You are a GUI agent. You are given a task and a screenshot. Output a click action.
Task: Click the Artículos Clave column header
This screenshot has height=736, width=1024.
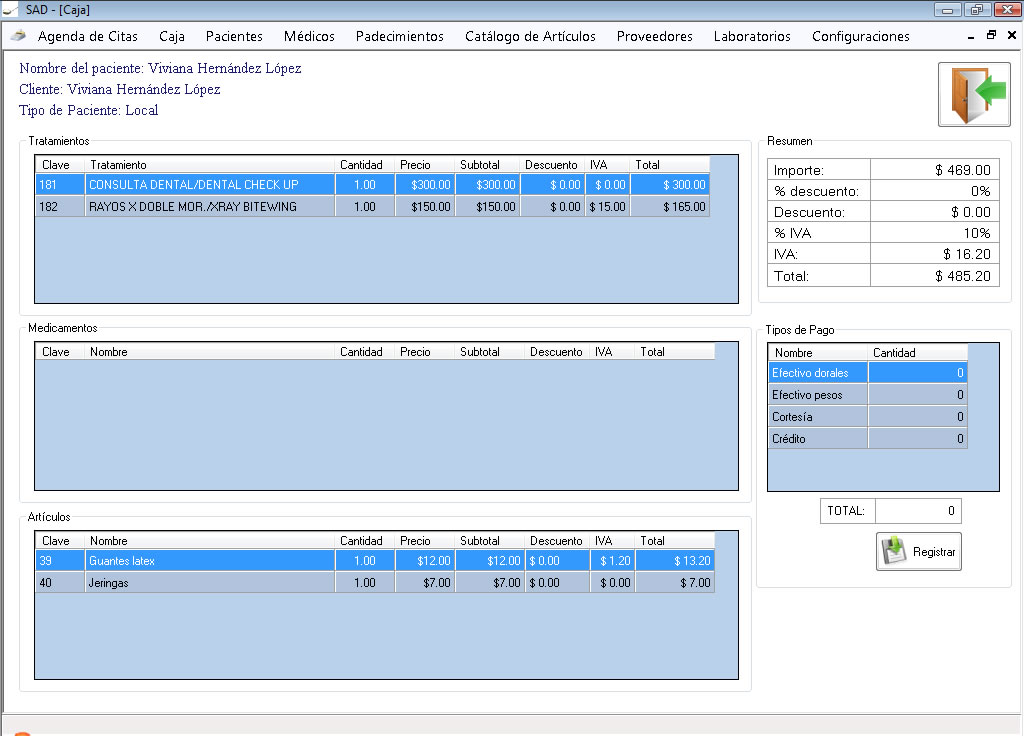coord(60,541)
